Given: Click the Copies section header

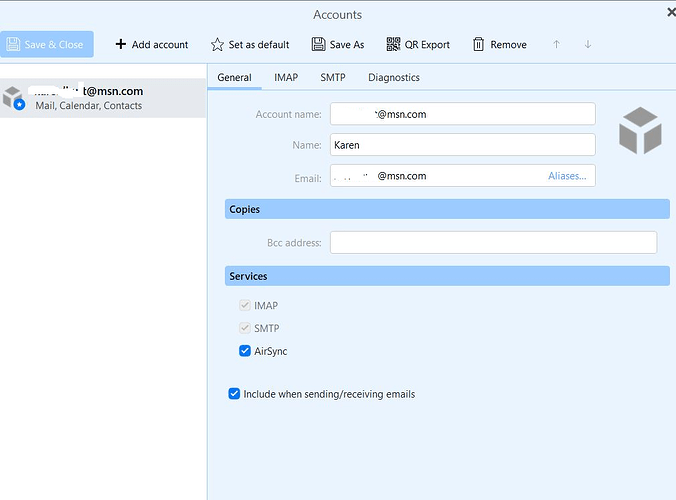Looking at the screenshot, I should (447, 209).
